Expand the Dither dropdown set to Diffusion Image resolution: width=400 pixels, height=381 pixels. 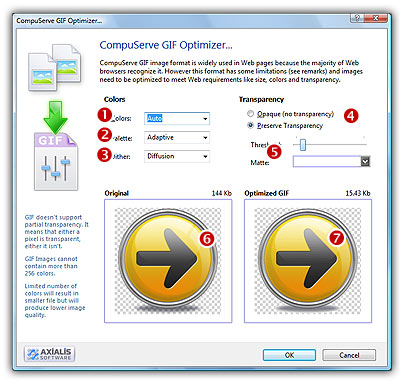pyautogui.click(x=177, y=156)
